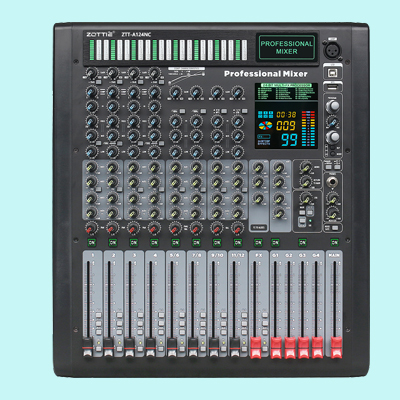The height and width of the screenshot is (400, 400).
Task: Click the ZTT-A124NC model label
Action: (x=136, y=34)
